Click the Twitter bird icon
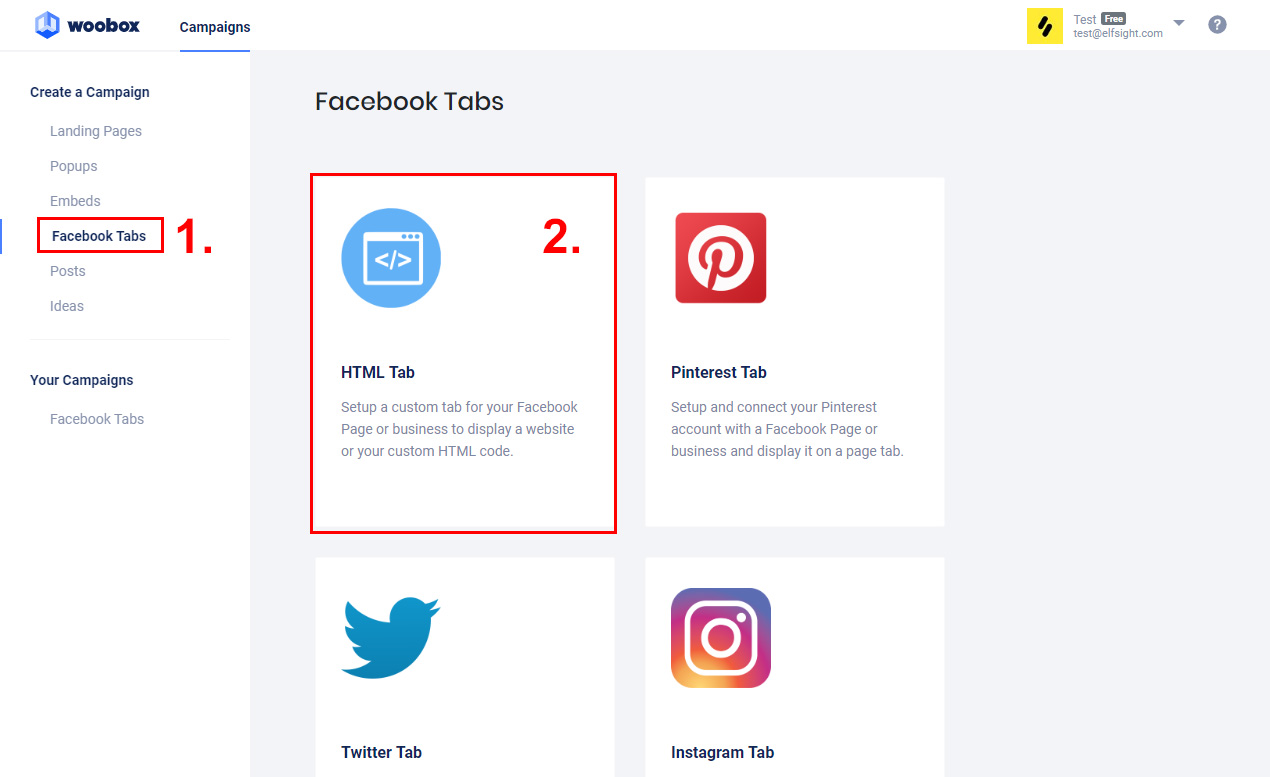 coord(391,637)
